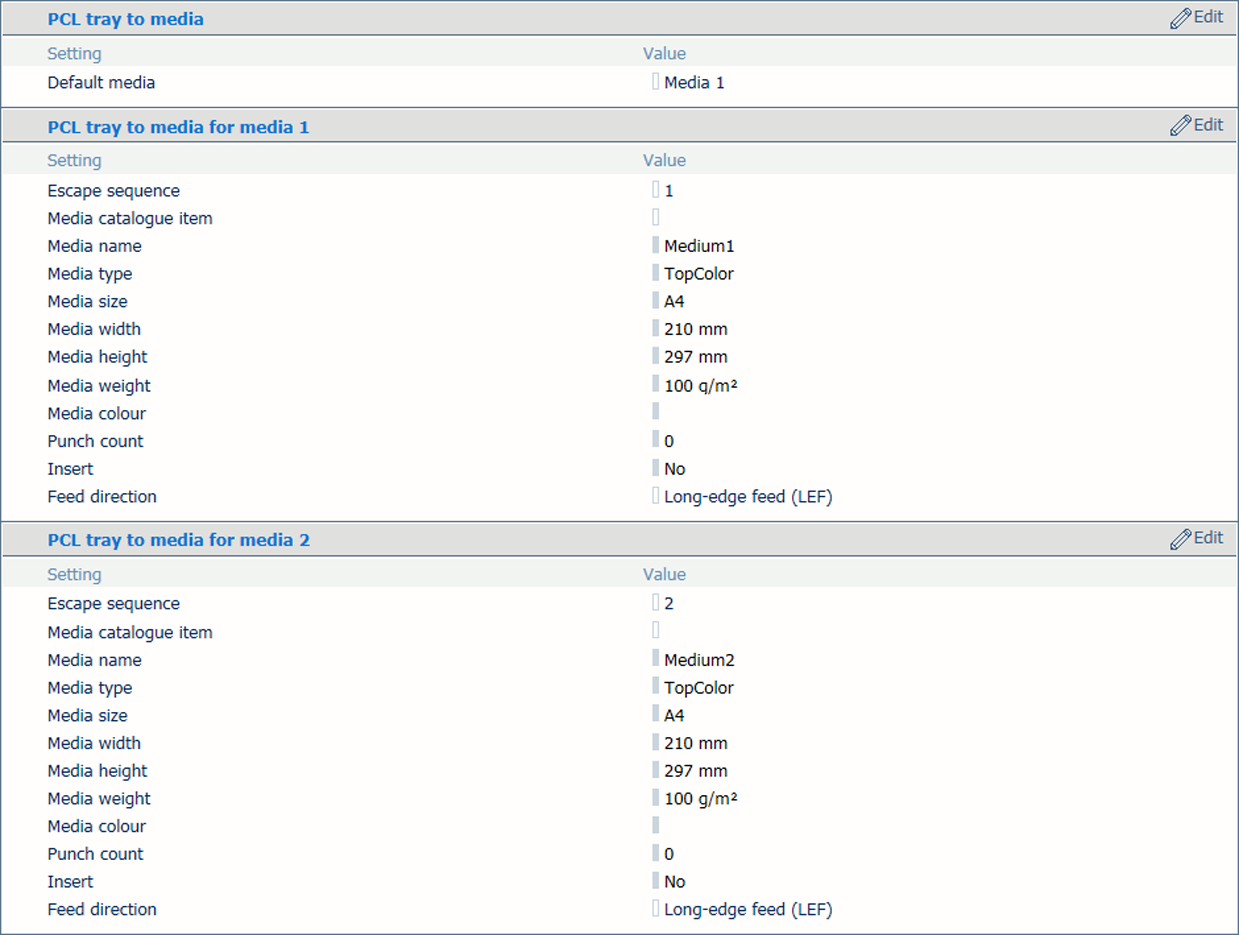
Task: Select media 2 Insert value 'No'
Action: pos(675,882)
